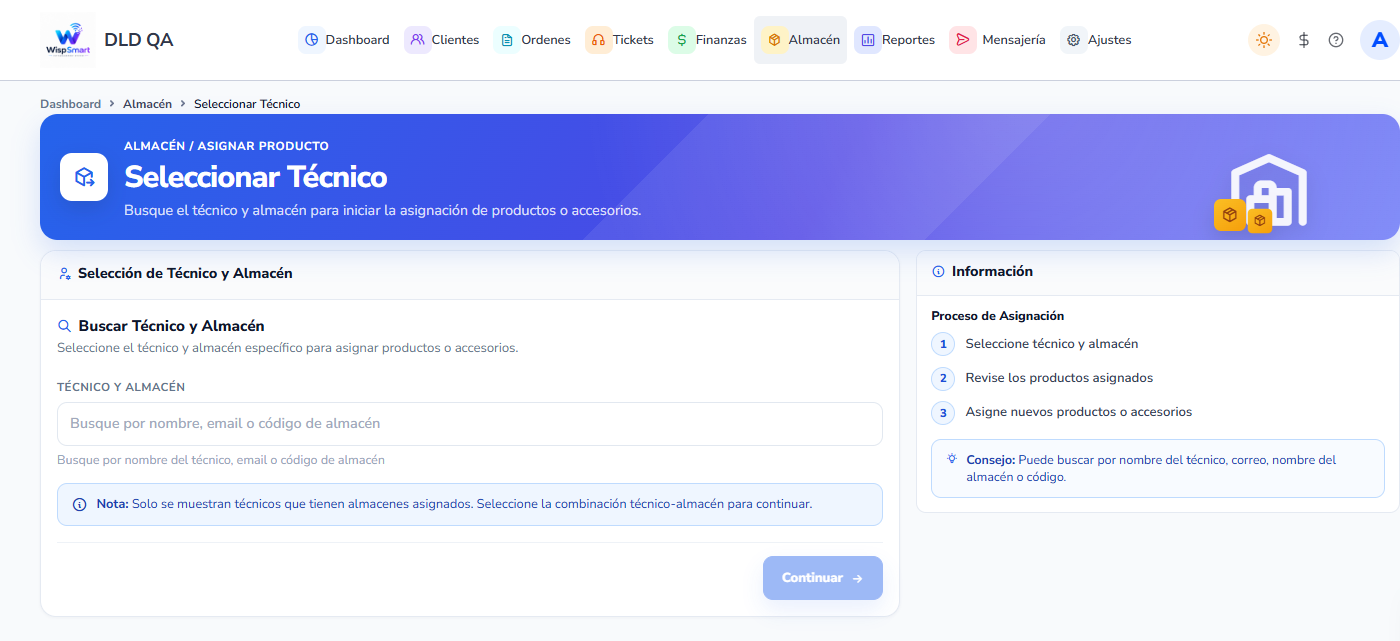Click 'Seleccione técnico y almacén' step text
Image resolution: width=1400 pixels, height=641 pixels.
pyautogui.click(x=1051, y=344)
